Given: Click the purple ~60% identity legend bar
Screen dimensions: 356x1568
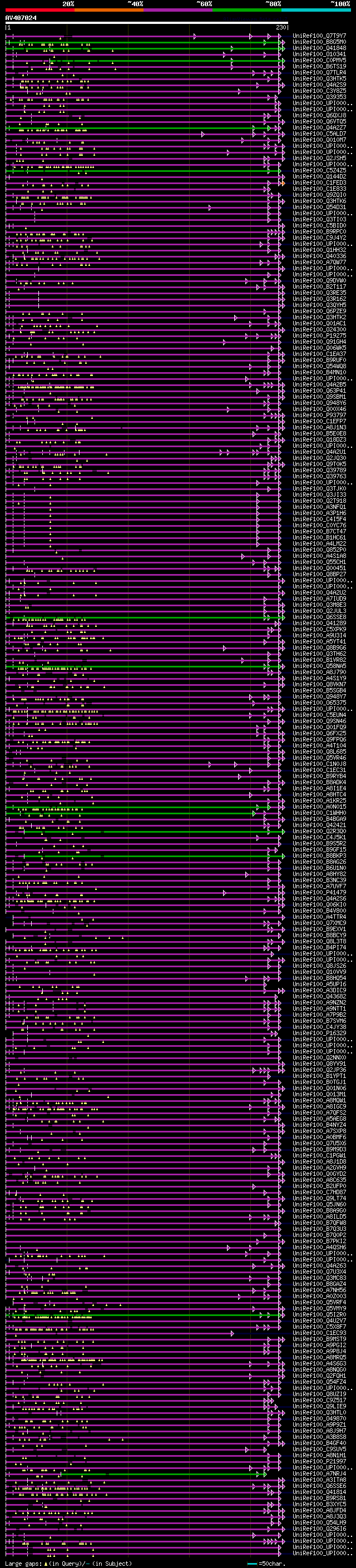Looking at the screenshot, I should (179, 10).
